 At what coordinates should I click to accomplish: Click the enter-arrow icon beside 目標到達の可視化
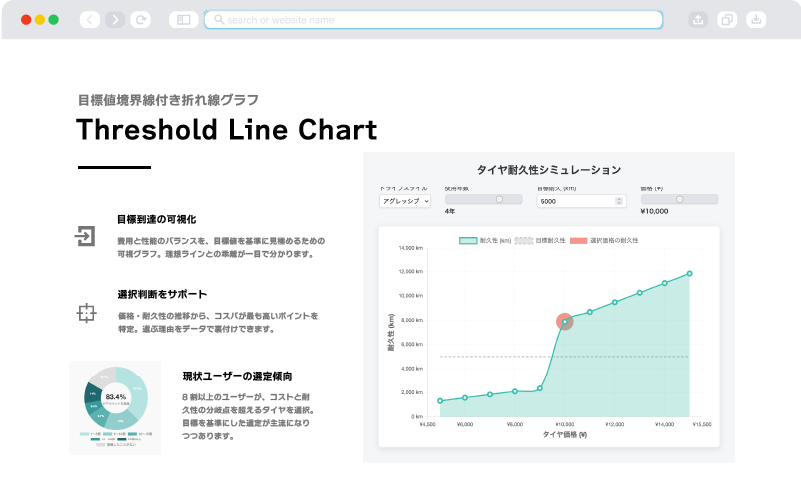pos(85,236)
